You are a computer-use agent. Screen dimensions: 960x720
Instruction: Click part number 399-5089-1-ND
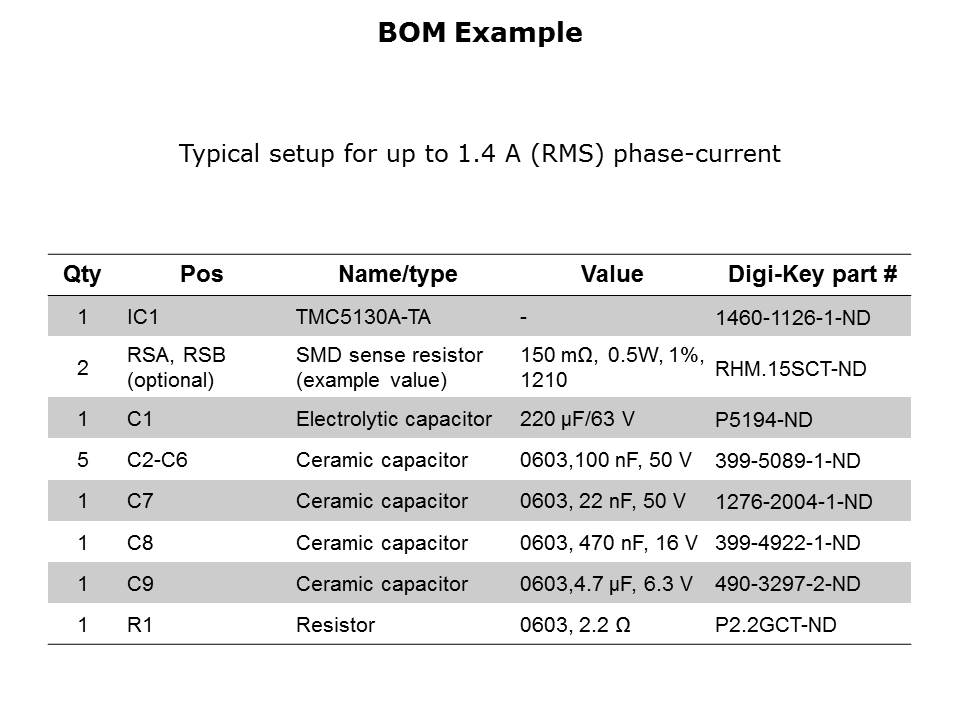coord(787,461)
